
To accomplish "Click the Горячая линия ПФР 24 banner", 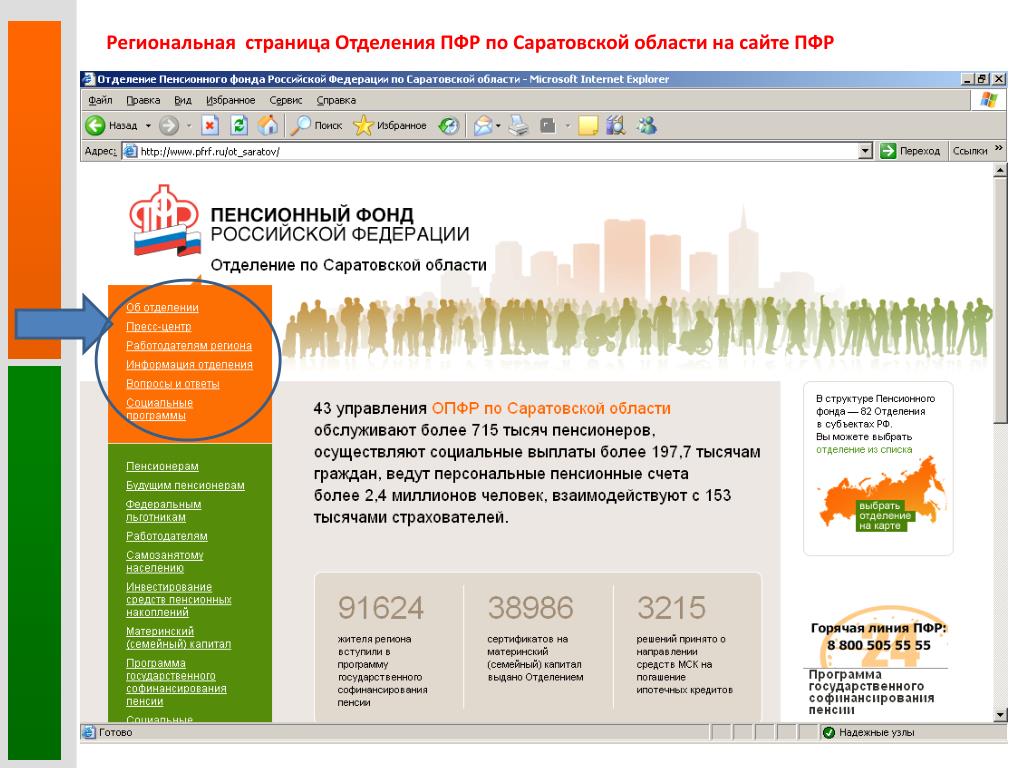I will [878, 637].
